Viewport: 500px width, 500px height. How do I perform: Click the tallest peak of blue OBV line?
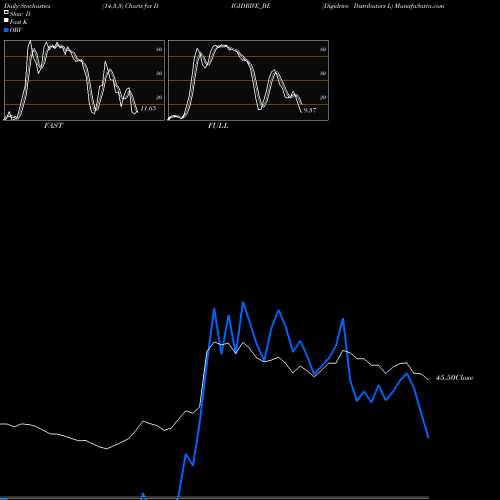(243, 303)
